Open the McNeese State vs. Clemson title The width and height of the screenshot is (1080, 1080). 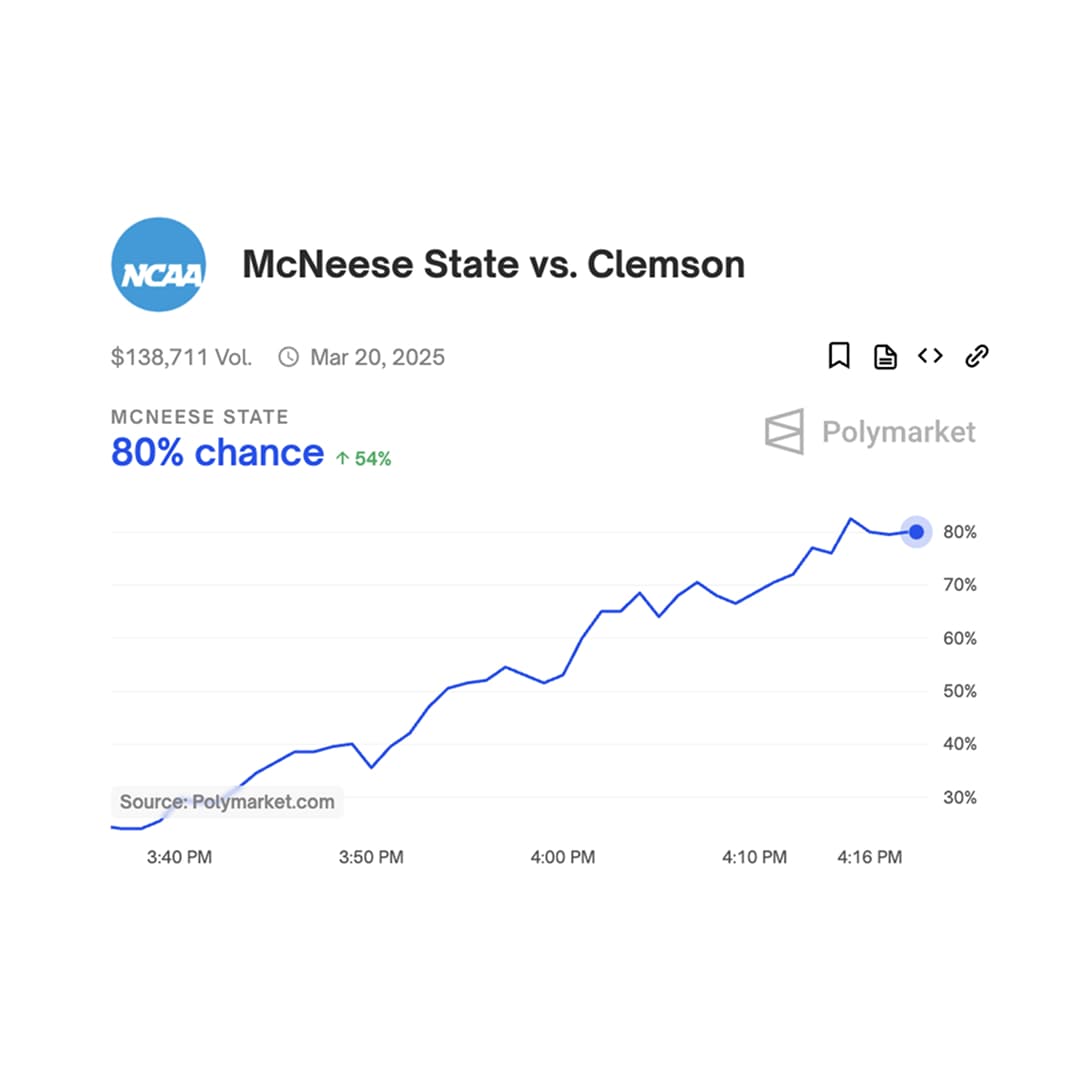tap(493, 265)
